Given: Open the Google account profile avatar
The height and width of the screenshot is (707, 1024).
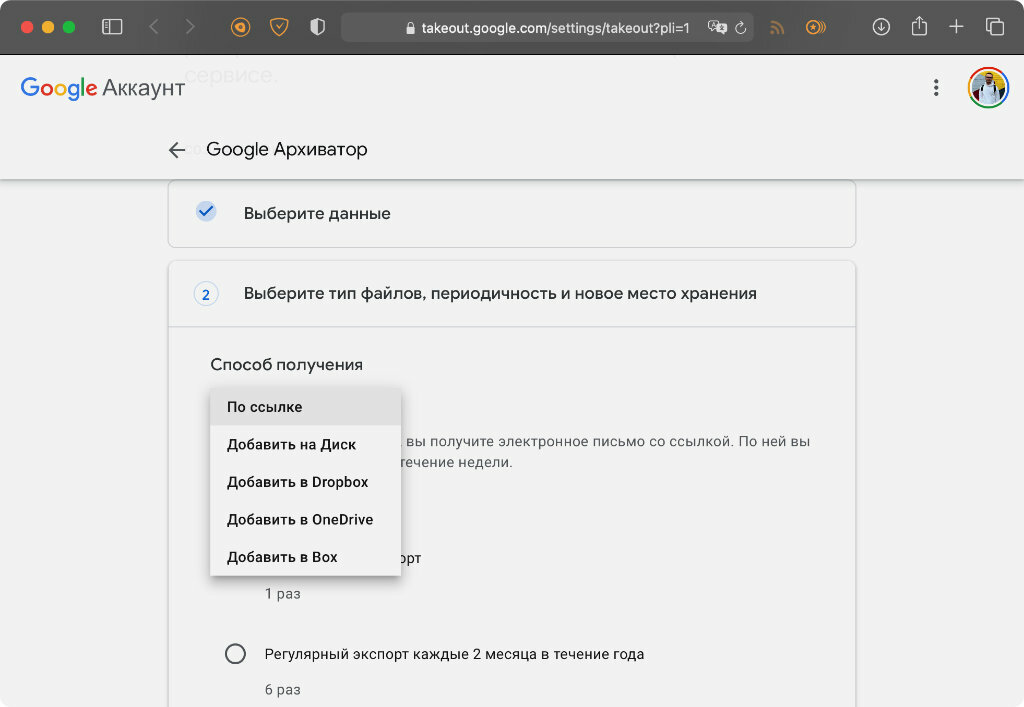Looking at the screenshot, I should pos(988,87).
